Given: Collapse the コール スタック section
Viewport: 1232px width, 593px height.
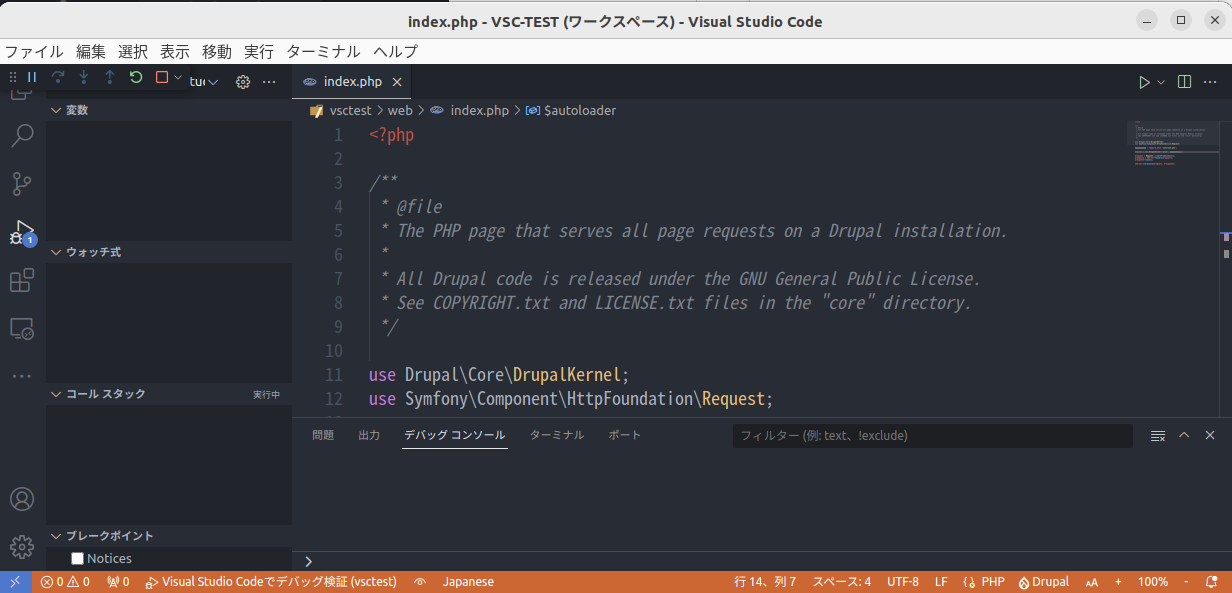Looking at the screenshot, I should coord(169,394).
